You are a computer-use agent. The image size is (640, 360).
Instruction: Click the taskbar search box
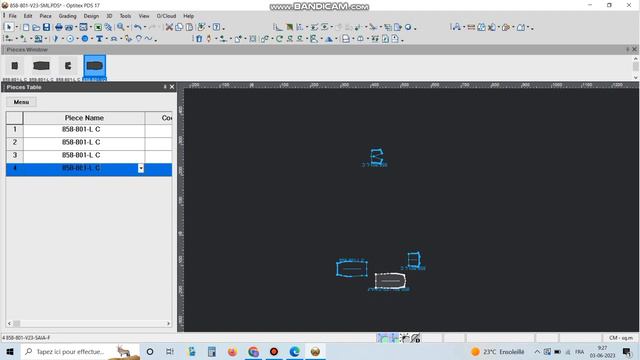click(80, 351)
